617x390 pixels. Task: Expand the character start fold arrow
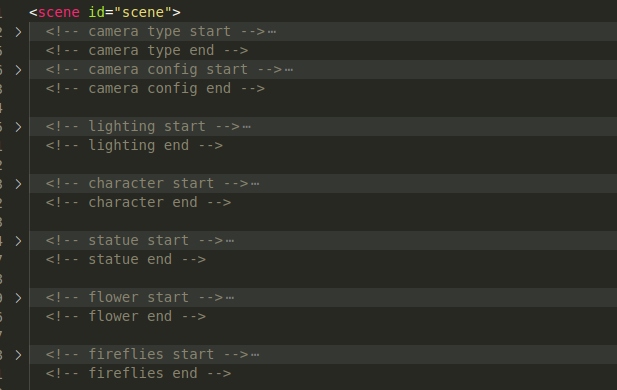tap(18, 184)
